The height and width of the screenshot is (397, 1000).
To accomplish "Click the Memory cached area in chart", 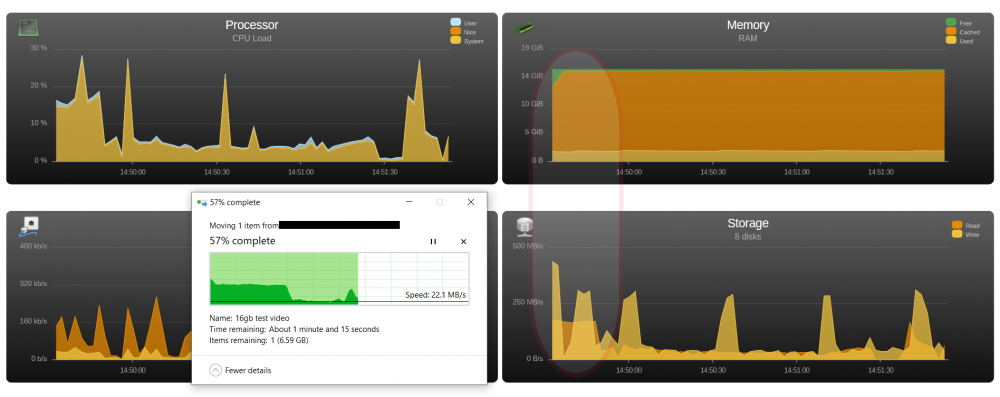I will pyautogui.click(x=747, y=112).
